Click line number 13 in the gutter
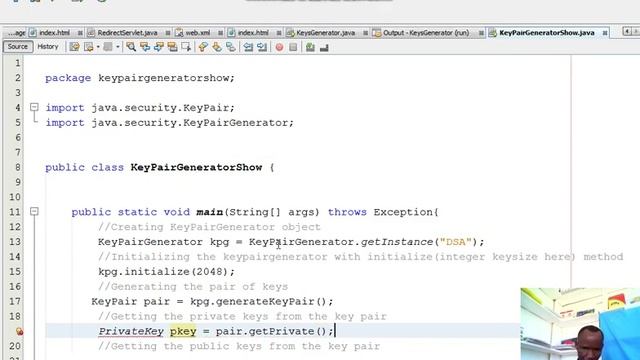 pos(15,242)
